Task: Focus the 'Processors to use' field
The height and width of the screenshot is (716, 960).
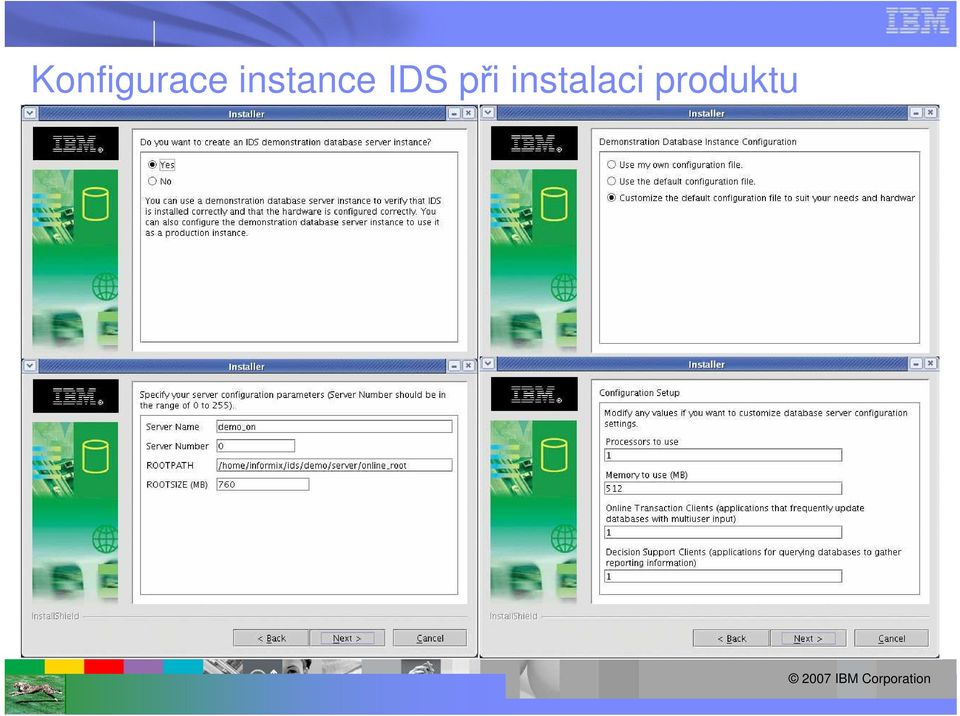Action: [723, 455]
